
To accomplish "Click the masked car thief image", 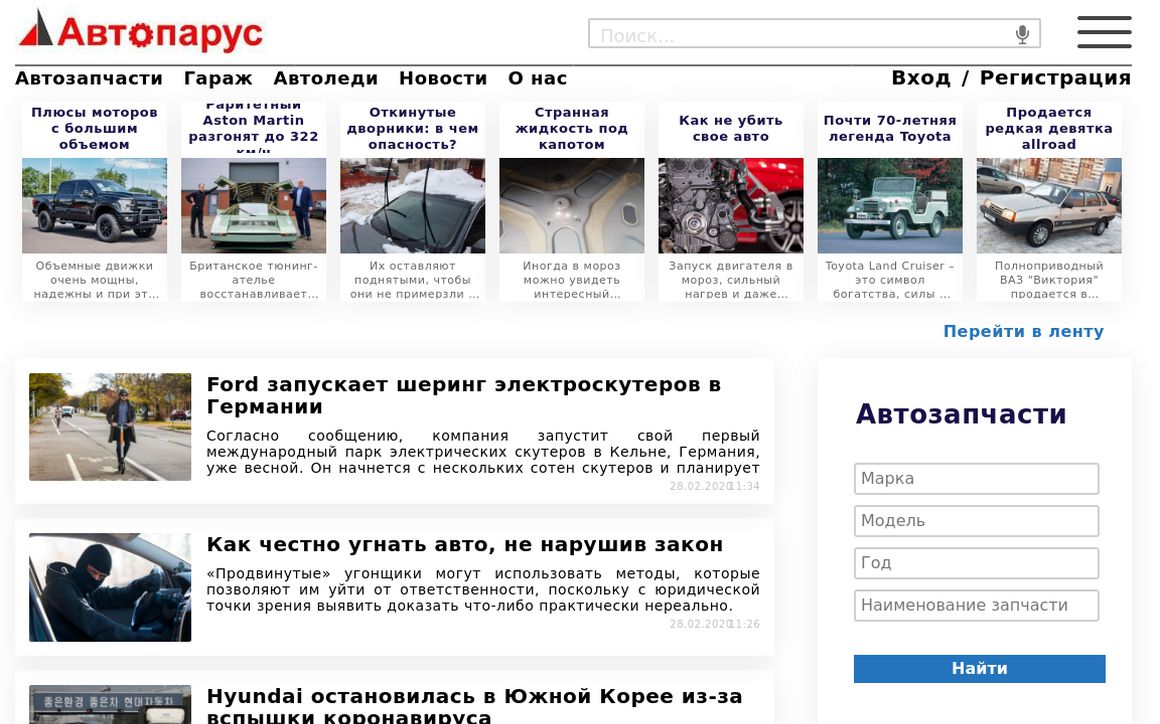I will pyautogui.click(x=110, y=587).
